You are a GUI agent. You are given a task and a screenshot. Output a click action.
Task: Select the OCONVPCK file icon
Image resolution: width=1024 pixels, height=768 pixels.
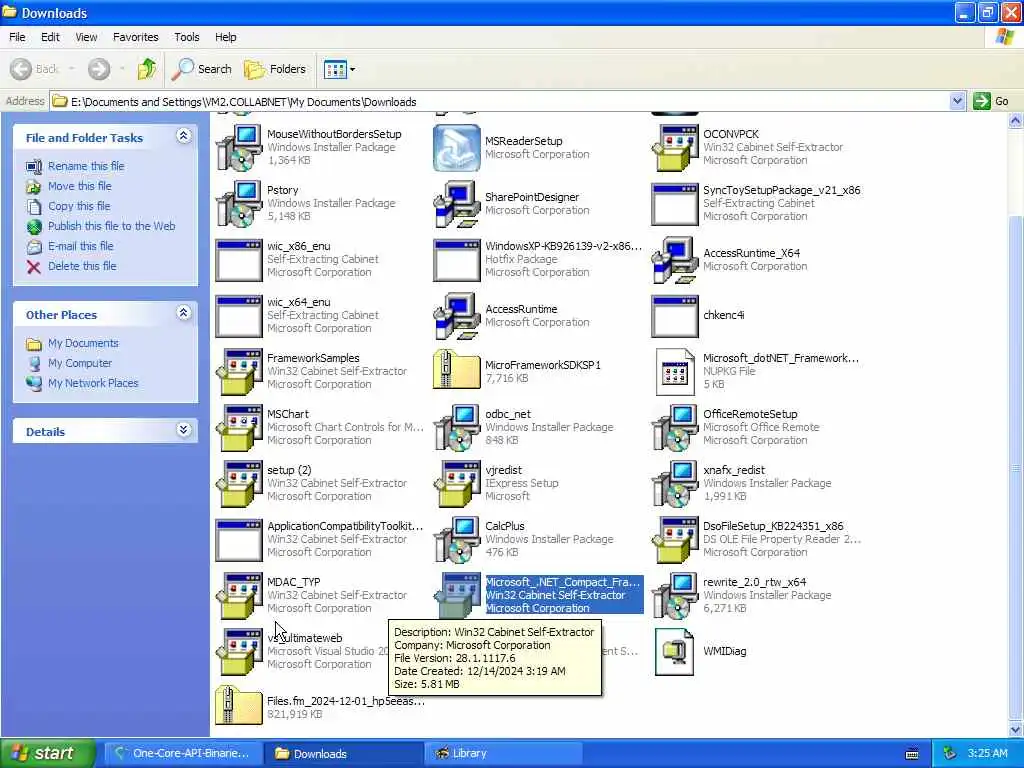pyautogui.click(x=675, y=148)
